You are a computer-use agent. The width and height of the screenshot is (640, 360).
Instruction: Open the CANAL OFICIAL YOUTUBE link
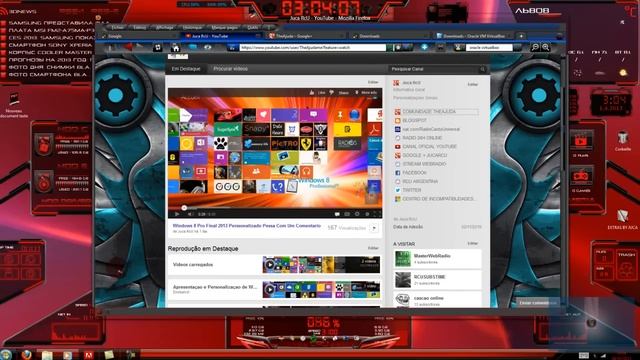429,146
